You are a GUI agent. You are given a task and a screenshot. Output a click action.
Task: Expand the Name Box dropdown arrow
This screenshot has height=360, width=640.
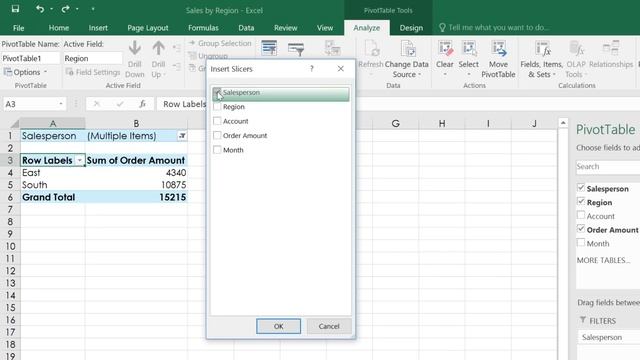(x=60, y=104)
